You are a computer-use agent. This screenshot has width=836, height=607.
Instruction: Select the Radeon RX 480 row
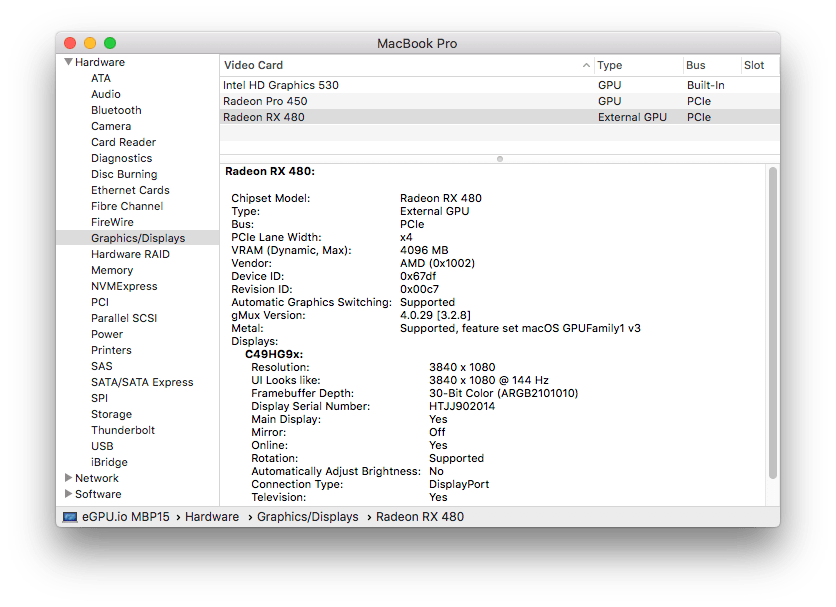click(x=500, y=117)
